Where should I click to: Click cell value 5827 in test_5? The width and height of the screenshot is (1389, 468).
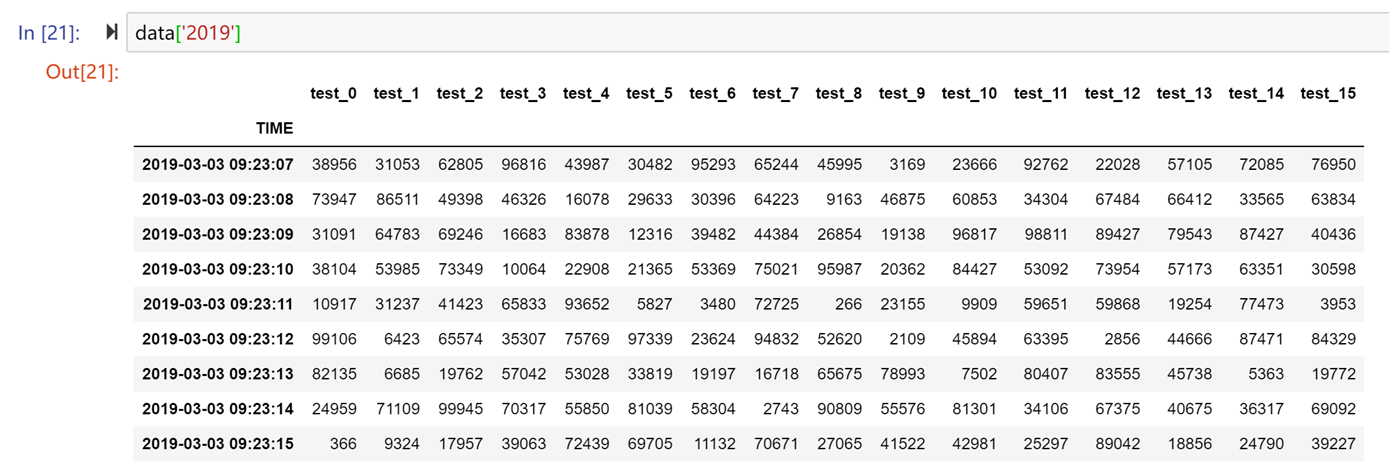coord(655,304)
